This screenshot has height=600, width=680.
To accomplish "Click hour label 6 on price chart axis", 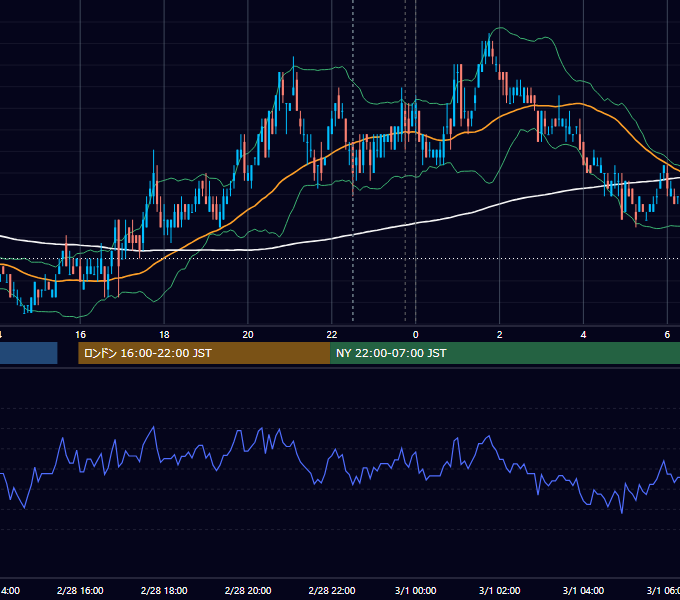I will pos(667,335).
